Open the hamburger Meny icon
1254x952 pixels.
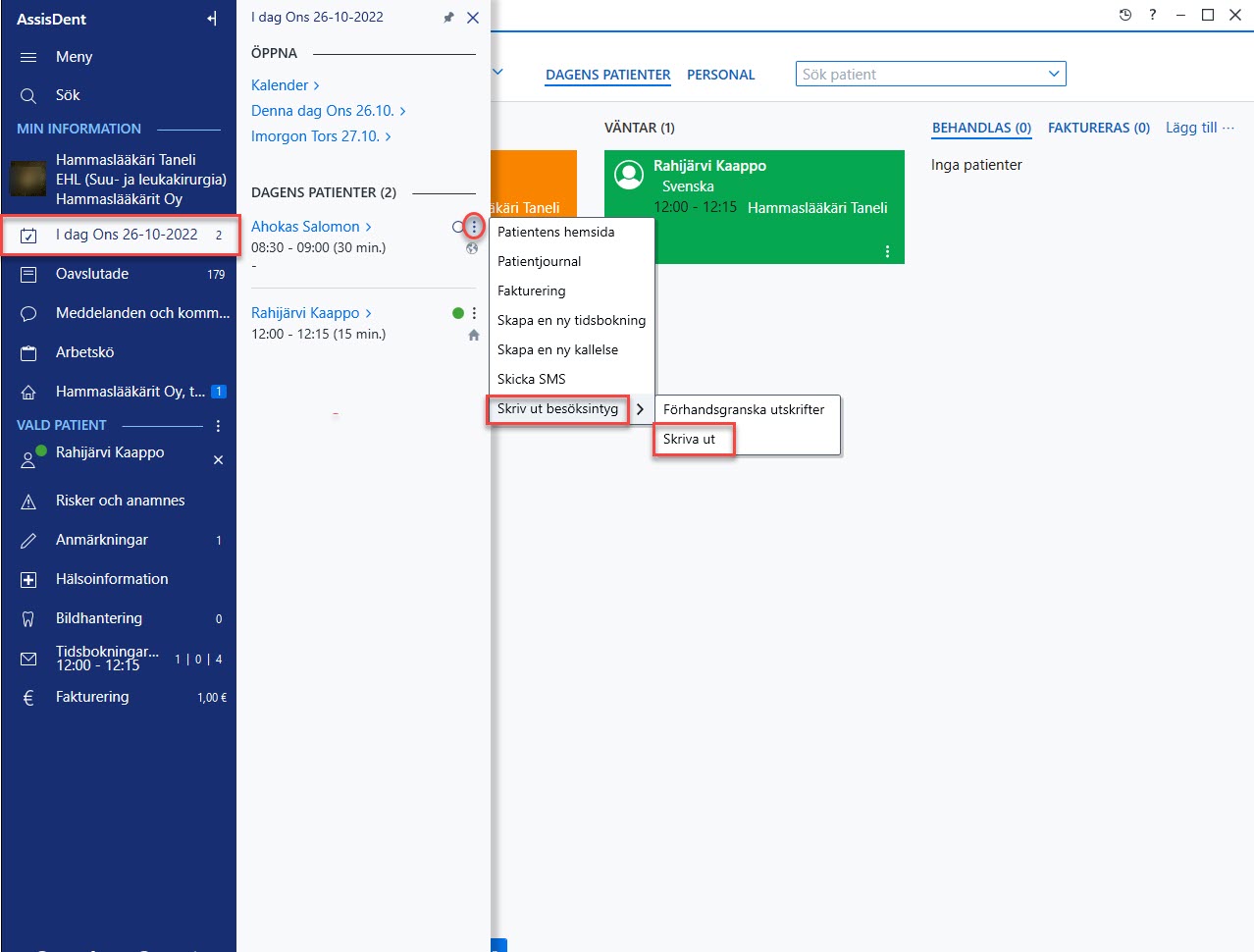point(28,57)
